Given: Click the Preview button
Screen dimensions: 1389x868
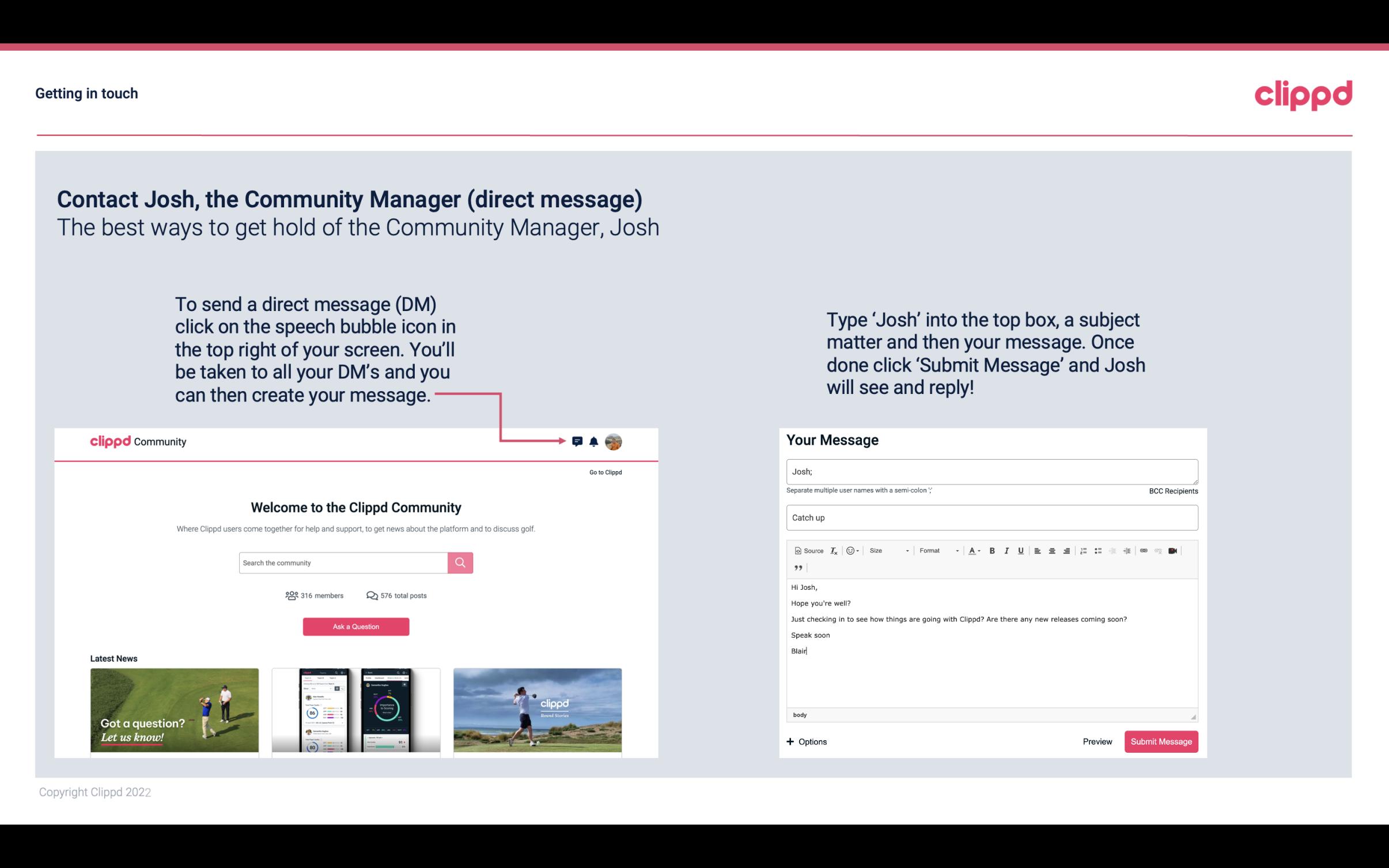Looking at the screenshot, I should pyautogui.click(x=1097, y=741).
